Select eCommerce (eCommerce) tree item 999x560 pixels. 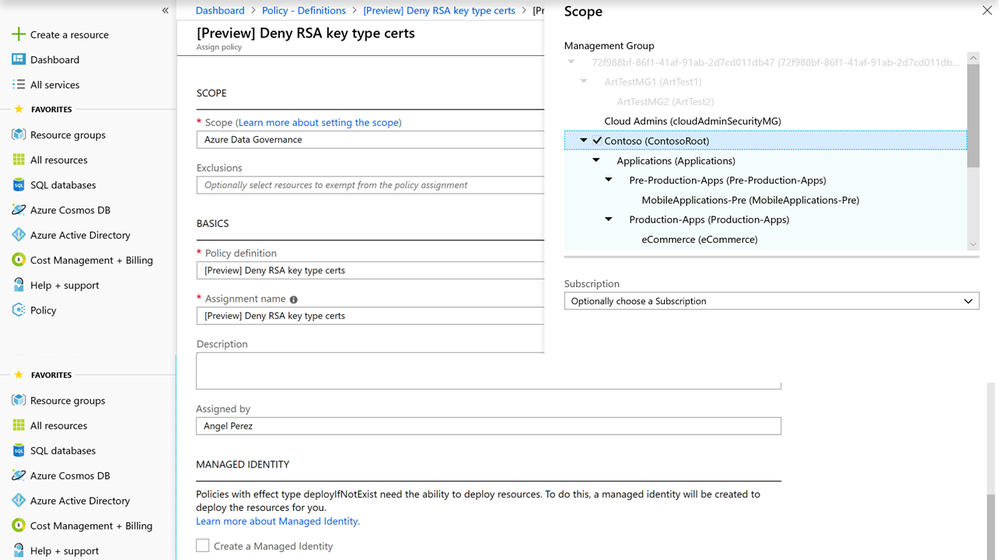point(700,240)
